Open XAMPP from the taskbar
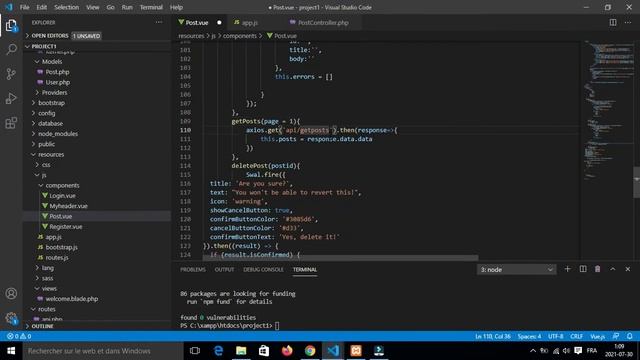Screen dimensions: 640x360 [x=356, y=351]
